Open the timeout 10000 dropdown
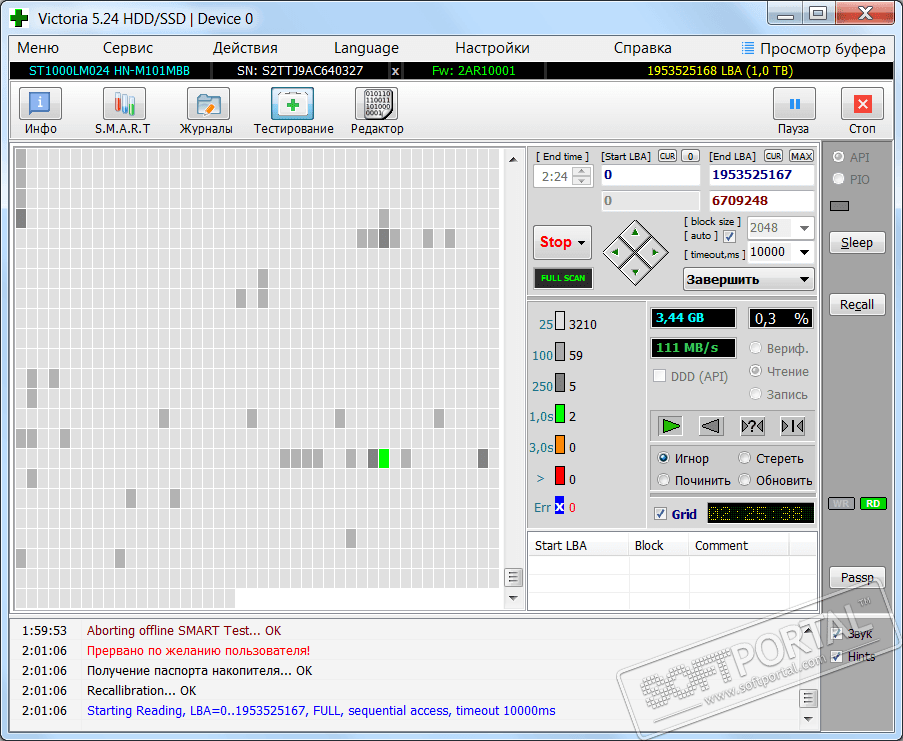 click(x=804, y=252)
